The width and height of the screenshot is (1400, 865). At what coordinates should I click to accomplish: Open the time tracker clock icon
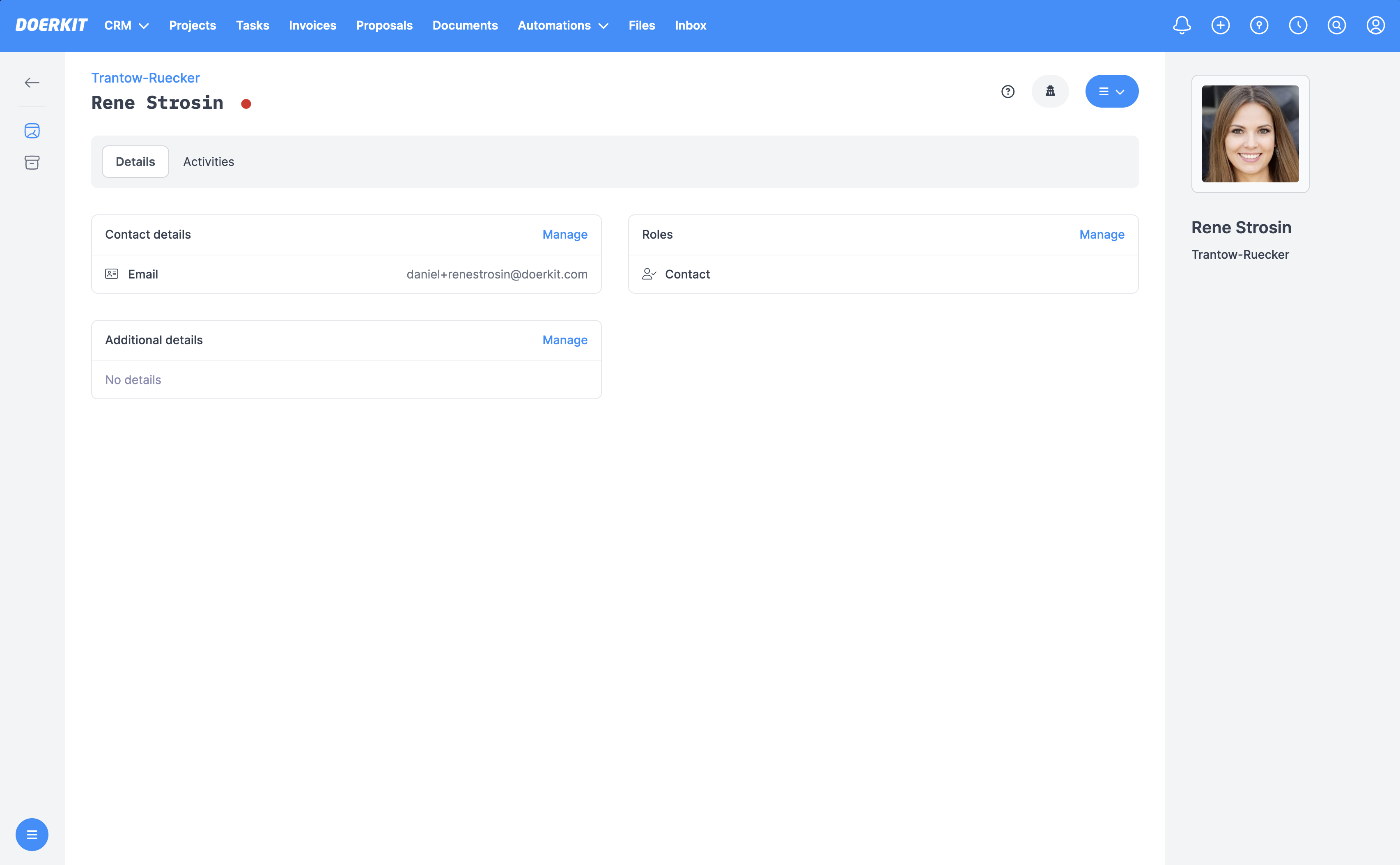point(1298,25)
